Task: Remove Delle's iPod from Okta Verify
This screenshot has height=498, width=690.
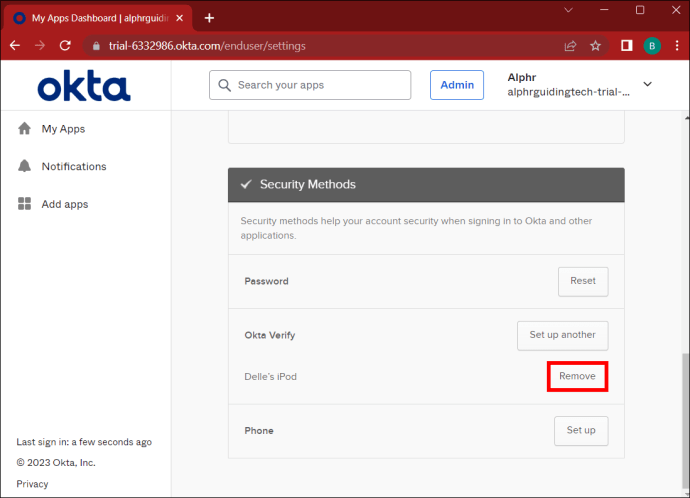Action: (x=577, y=376)
